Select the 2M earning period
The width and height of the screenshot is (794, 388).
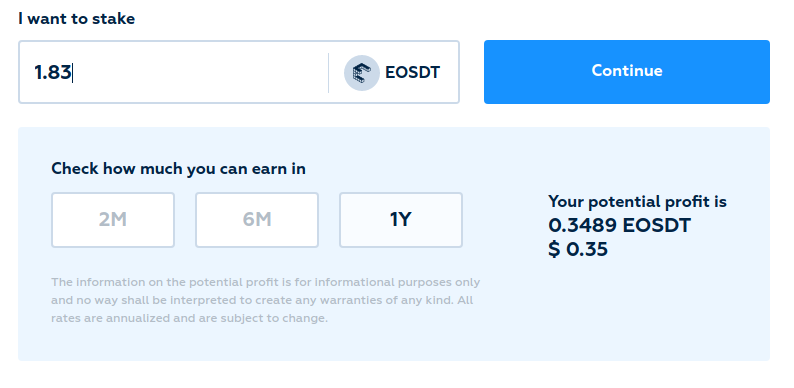click(x=113, y=220)
